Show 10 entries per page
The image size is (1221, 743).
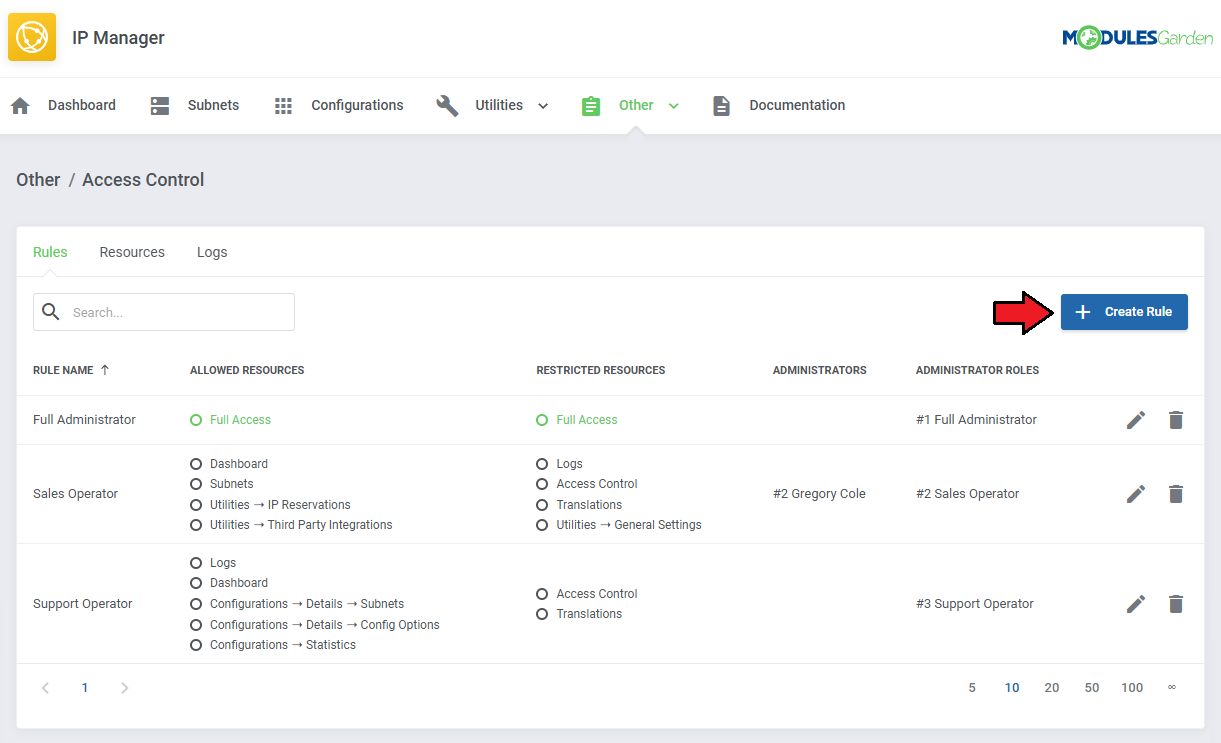[x=1012, y=688]
